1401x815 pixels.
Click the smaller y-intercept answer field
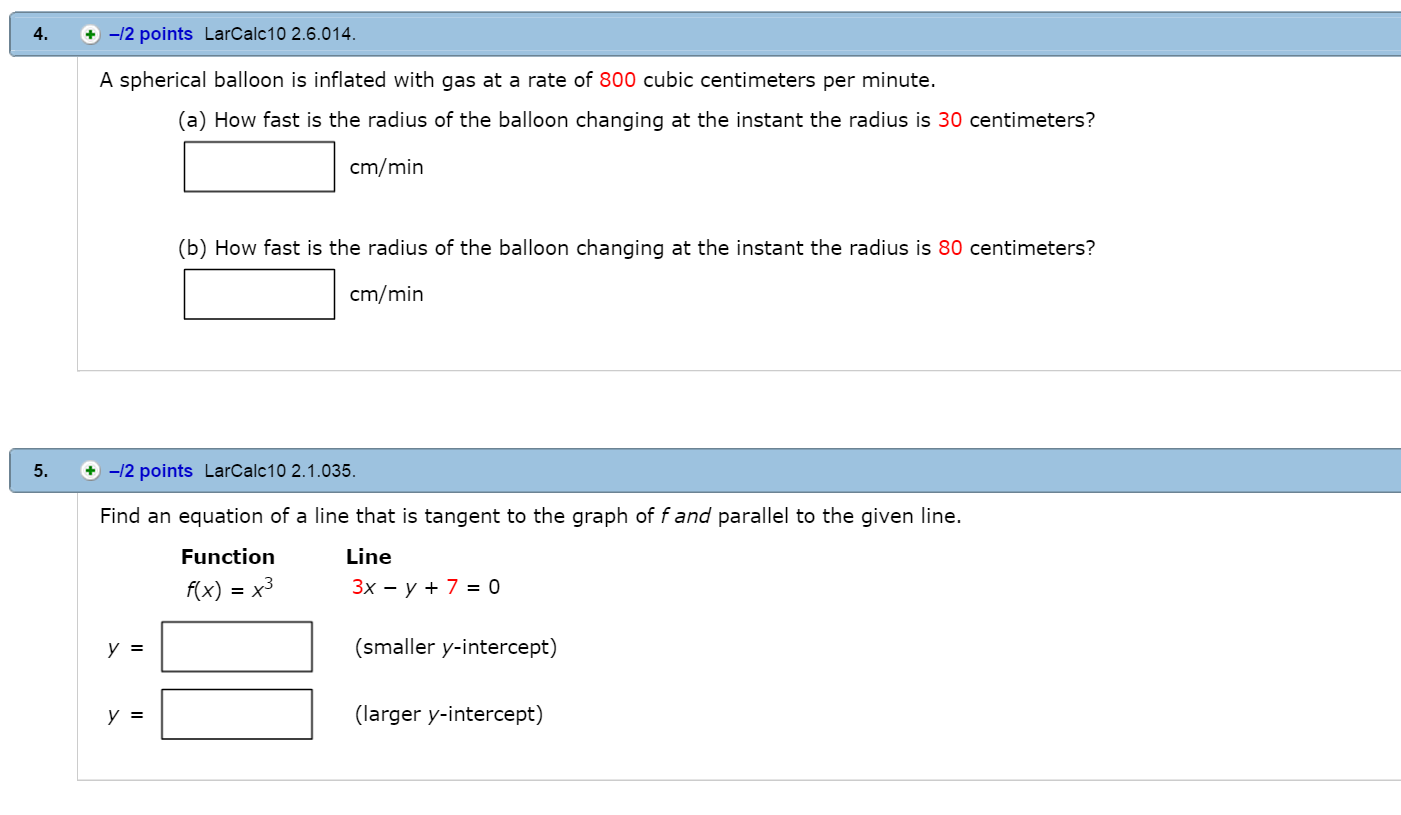(x=237, y=647)
